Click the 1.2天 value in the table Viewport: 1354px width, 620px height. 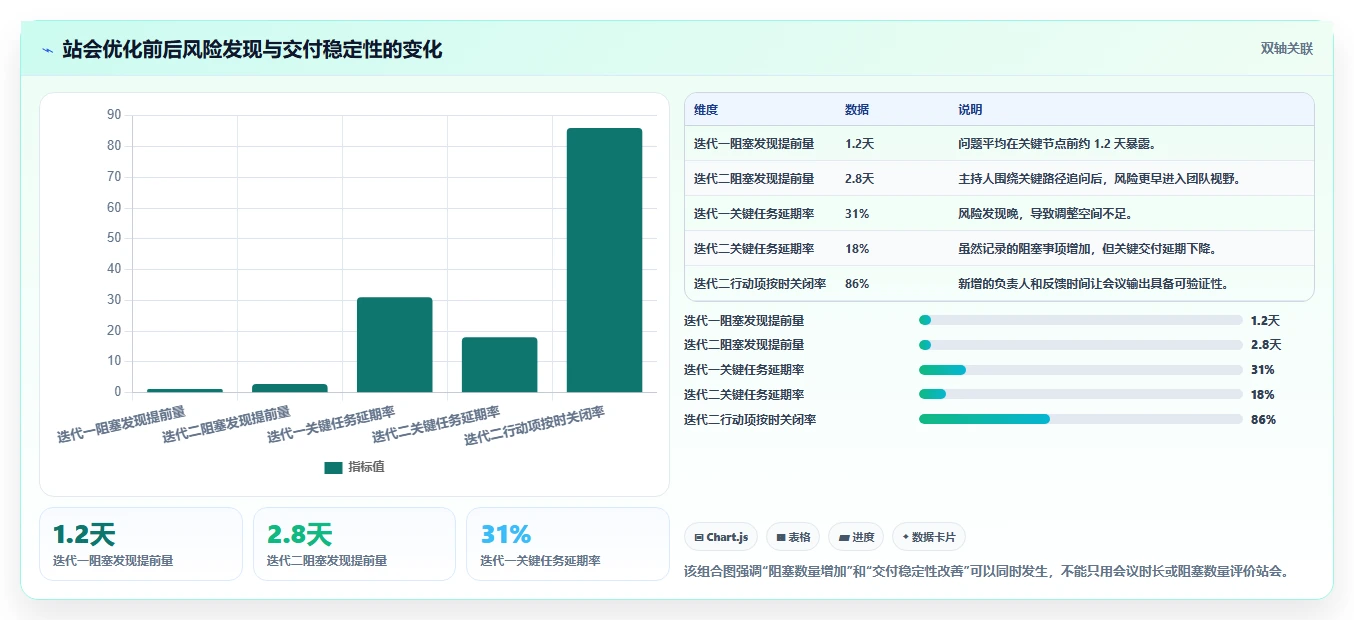pos(860,144)
